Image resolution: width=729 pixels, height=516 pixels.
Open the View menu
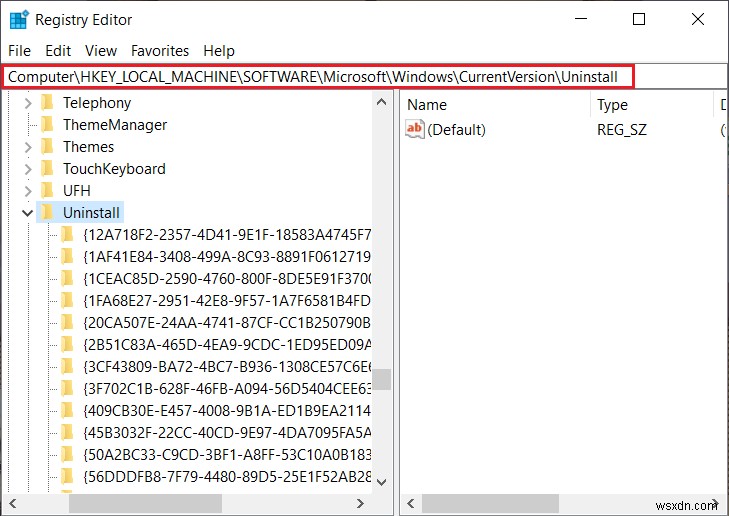point(100,51)
